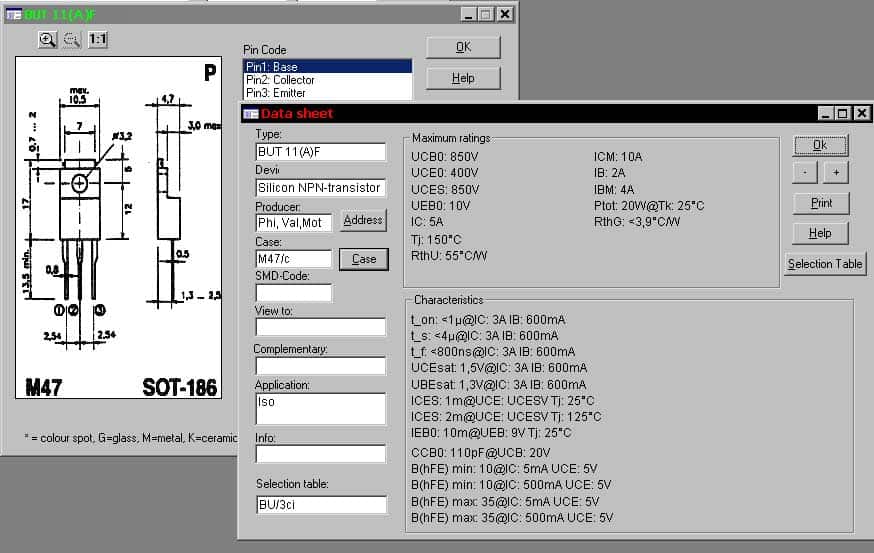The image size is (874, 553).
Task: Click the Case field M47/c
Action: click(x=294, y=259)
